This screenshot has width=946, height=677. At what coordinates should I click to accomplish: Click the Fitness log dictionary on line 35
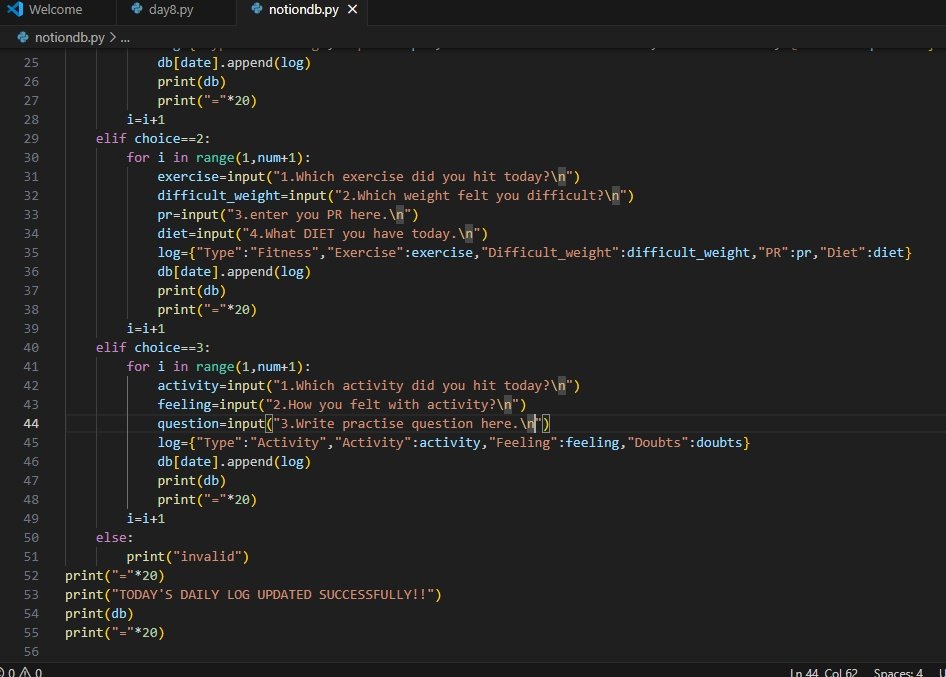click(535, 253)
